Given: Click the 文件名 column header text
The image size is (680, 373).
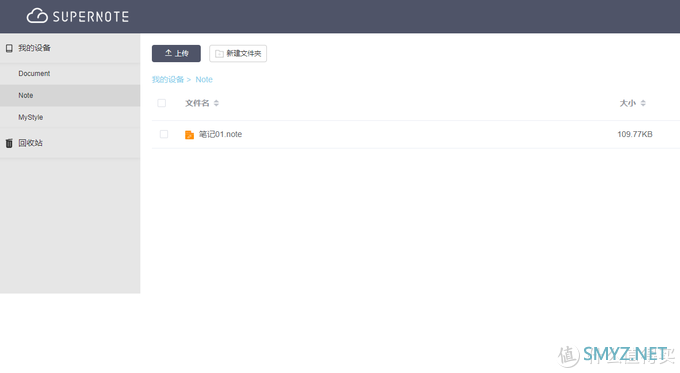Looking at the screenshot, I should (197, 103).
